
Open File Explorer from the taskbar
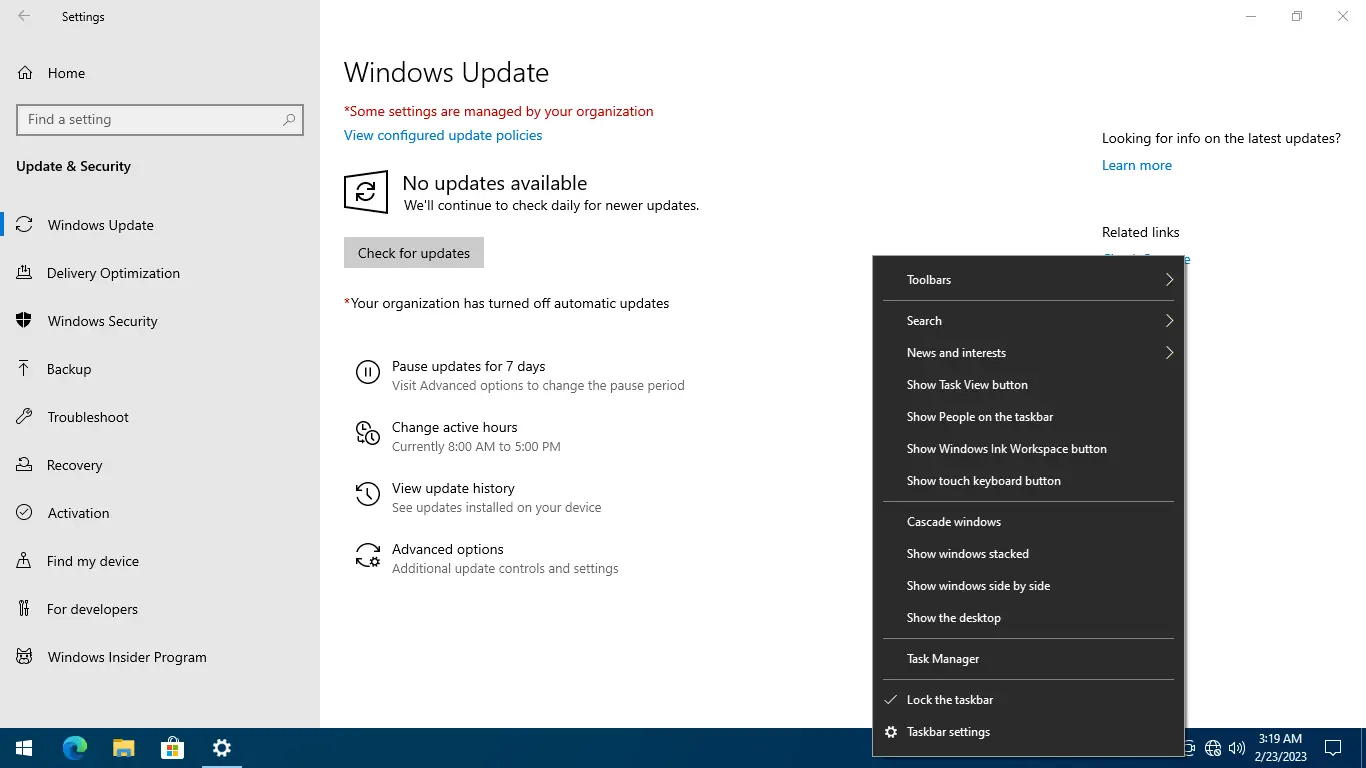[x=123, y=748]
